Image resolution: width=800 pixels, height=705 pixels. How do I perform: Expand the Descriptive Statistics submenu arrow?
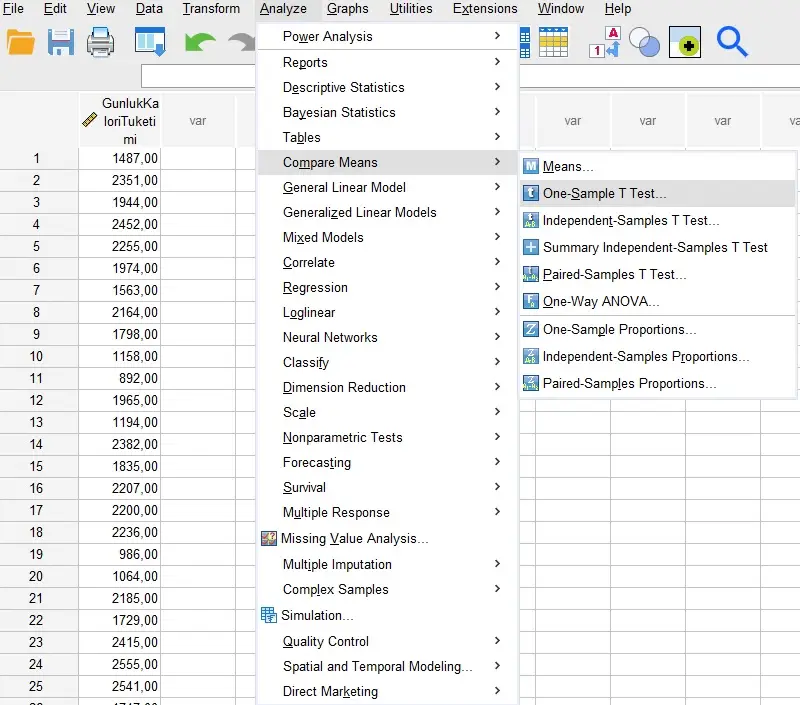click(497, 86)
